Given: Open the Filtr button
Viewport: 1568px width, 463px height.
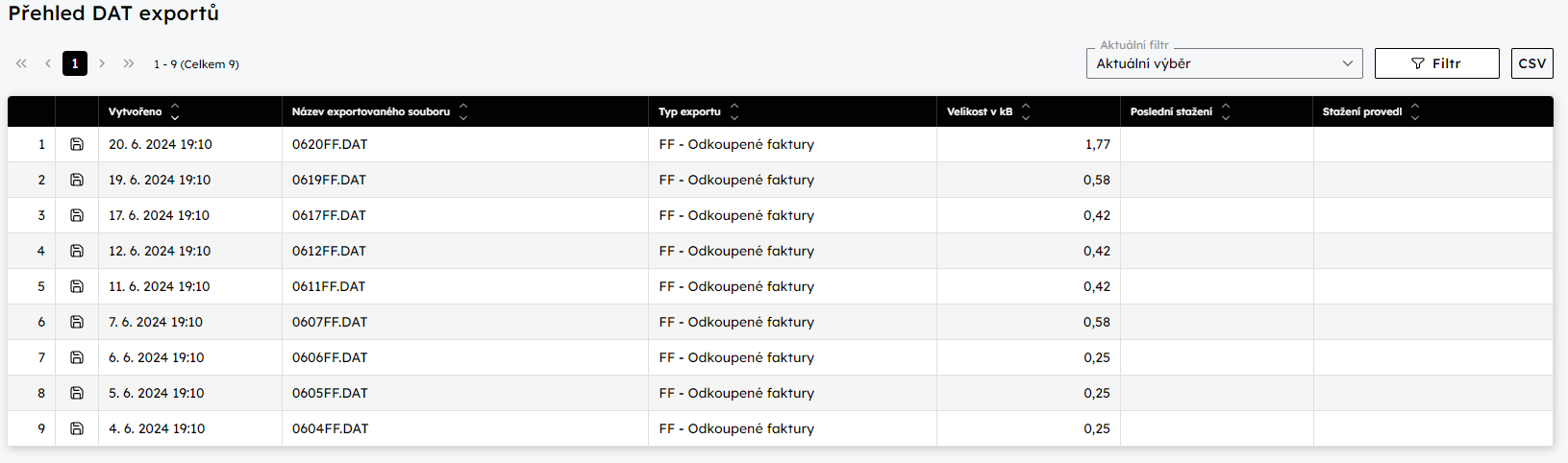Looking at the screenshot, I should [1436, 63].
